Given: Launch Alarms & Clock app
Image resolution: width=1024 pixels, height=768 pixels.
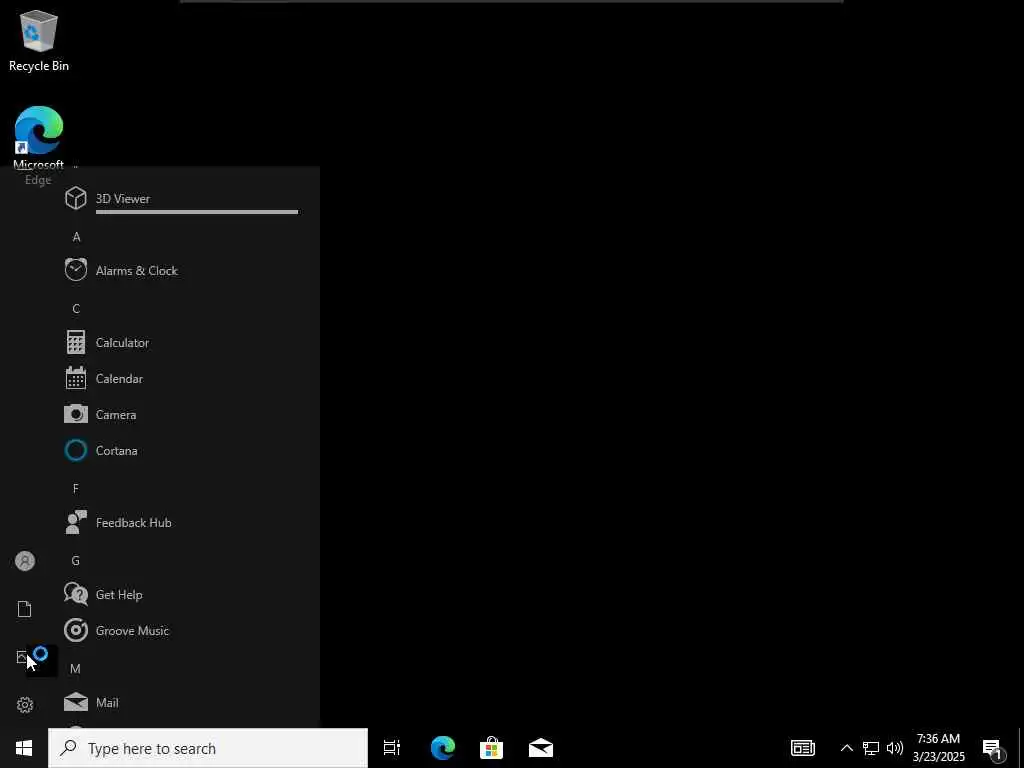Looking at the screenshot, I should click(x=181, y=270).
